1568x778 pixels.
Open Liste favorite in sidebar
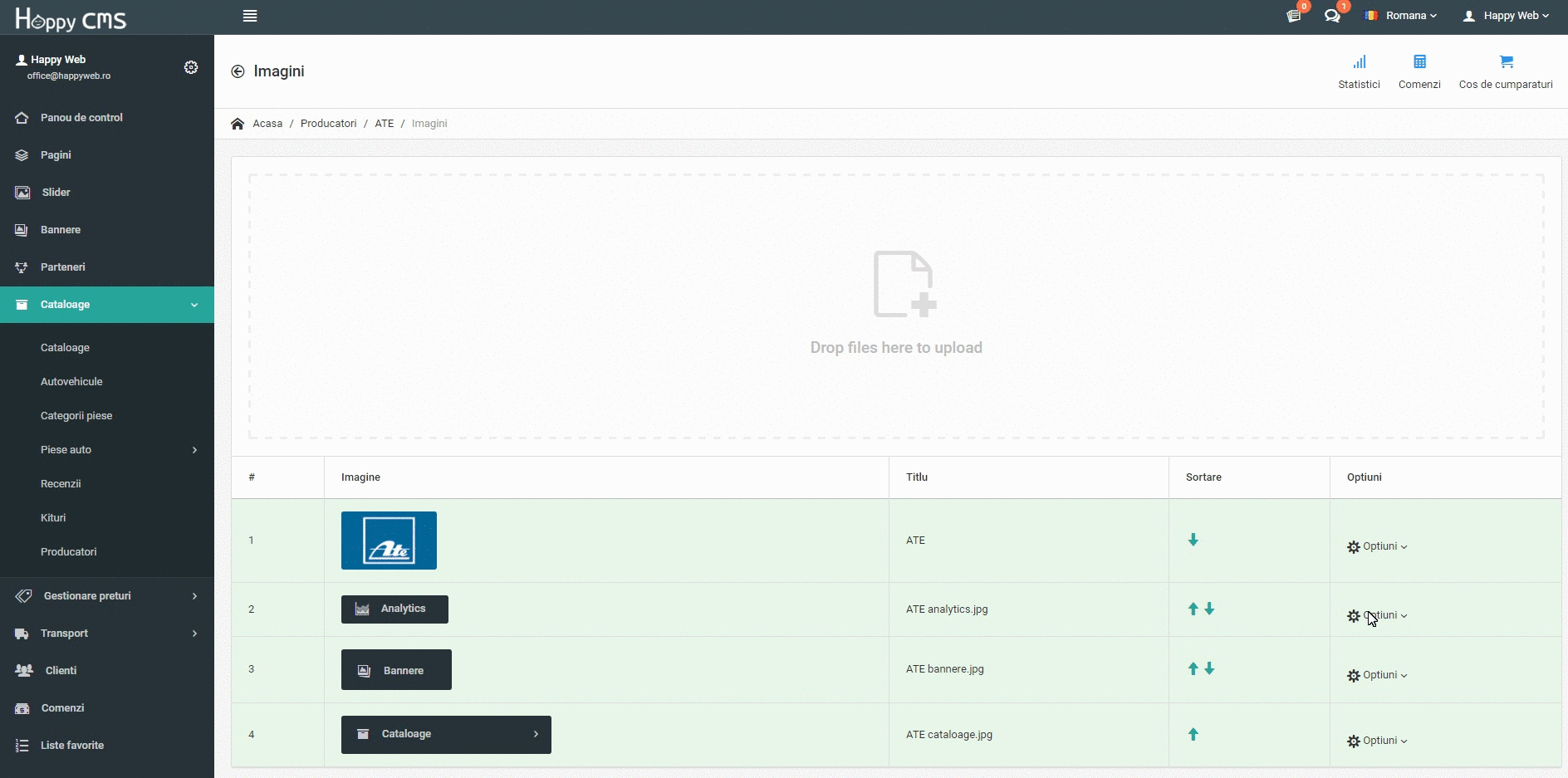tap(107, 746)
